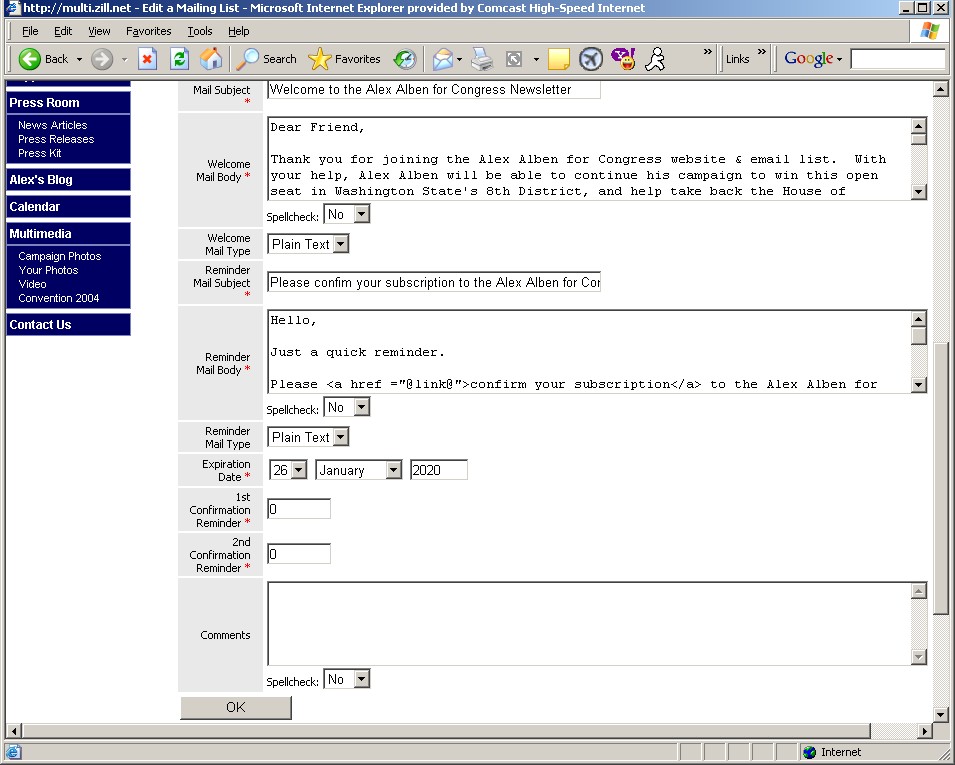Open the History toolbar icon
Screen dimensions: 955x765
pos(405,59)
